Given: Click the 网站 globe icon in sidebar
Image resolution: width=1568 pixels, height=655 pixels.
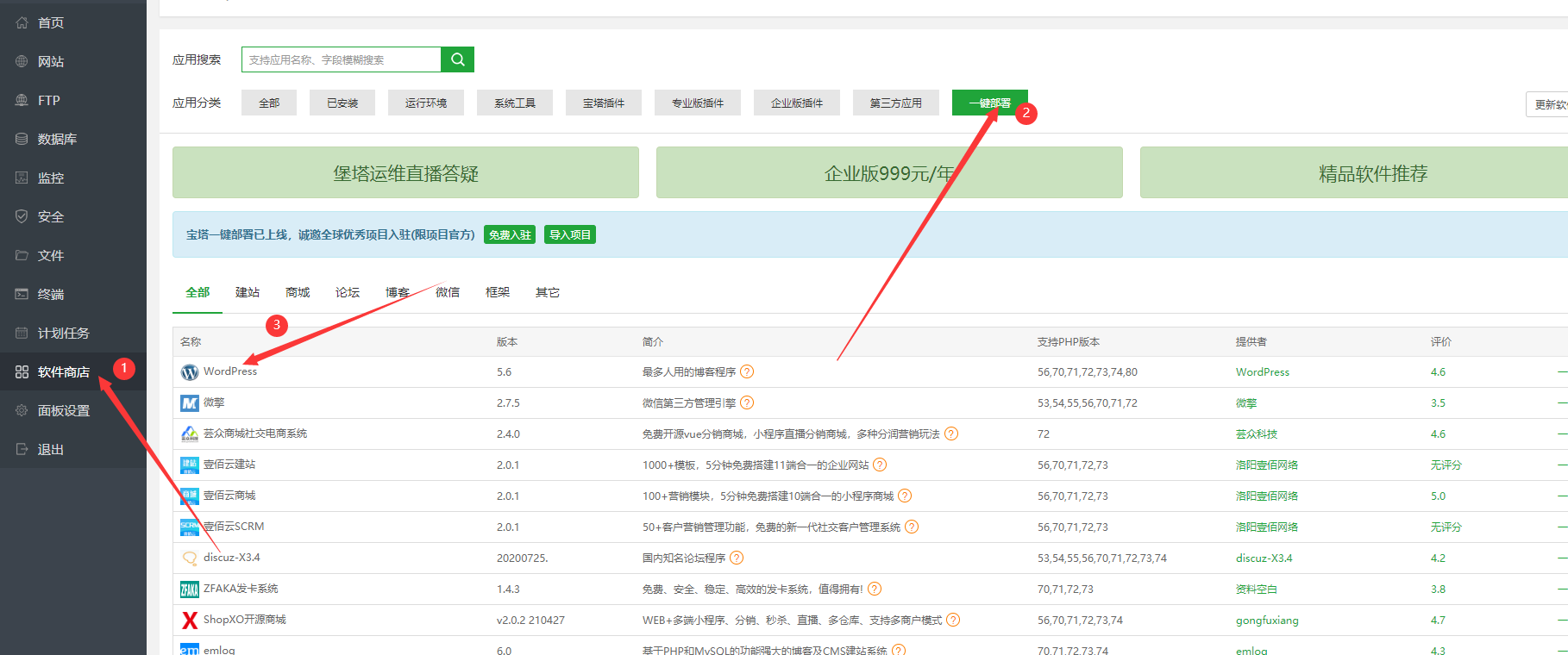Looking at the screenshot, I should [x=22, y=61].
